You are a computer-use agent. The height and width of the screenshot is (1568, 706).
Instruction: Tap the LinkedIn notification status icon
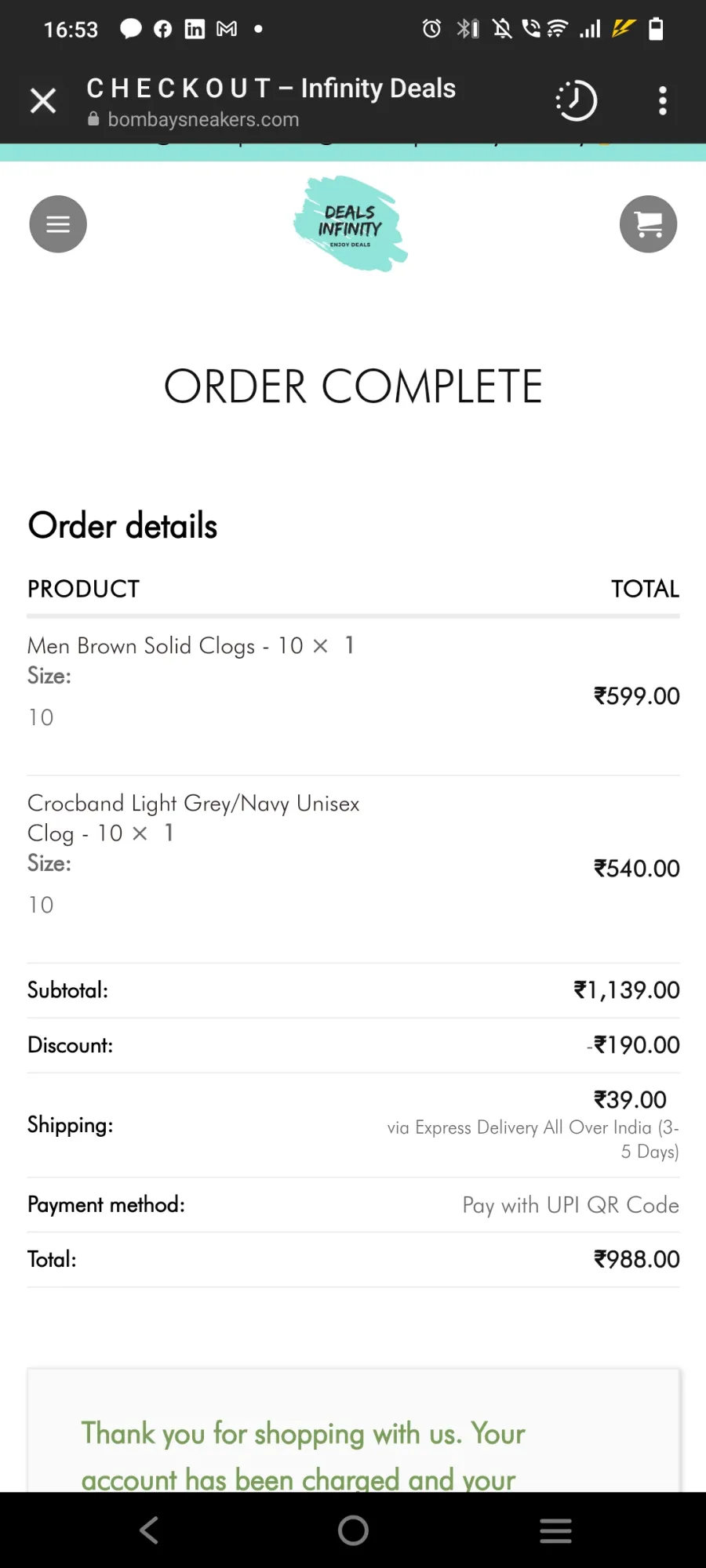coord(195,29)
